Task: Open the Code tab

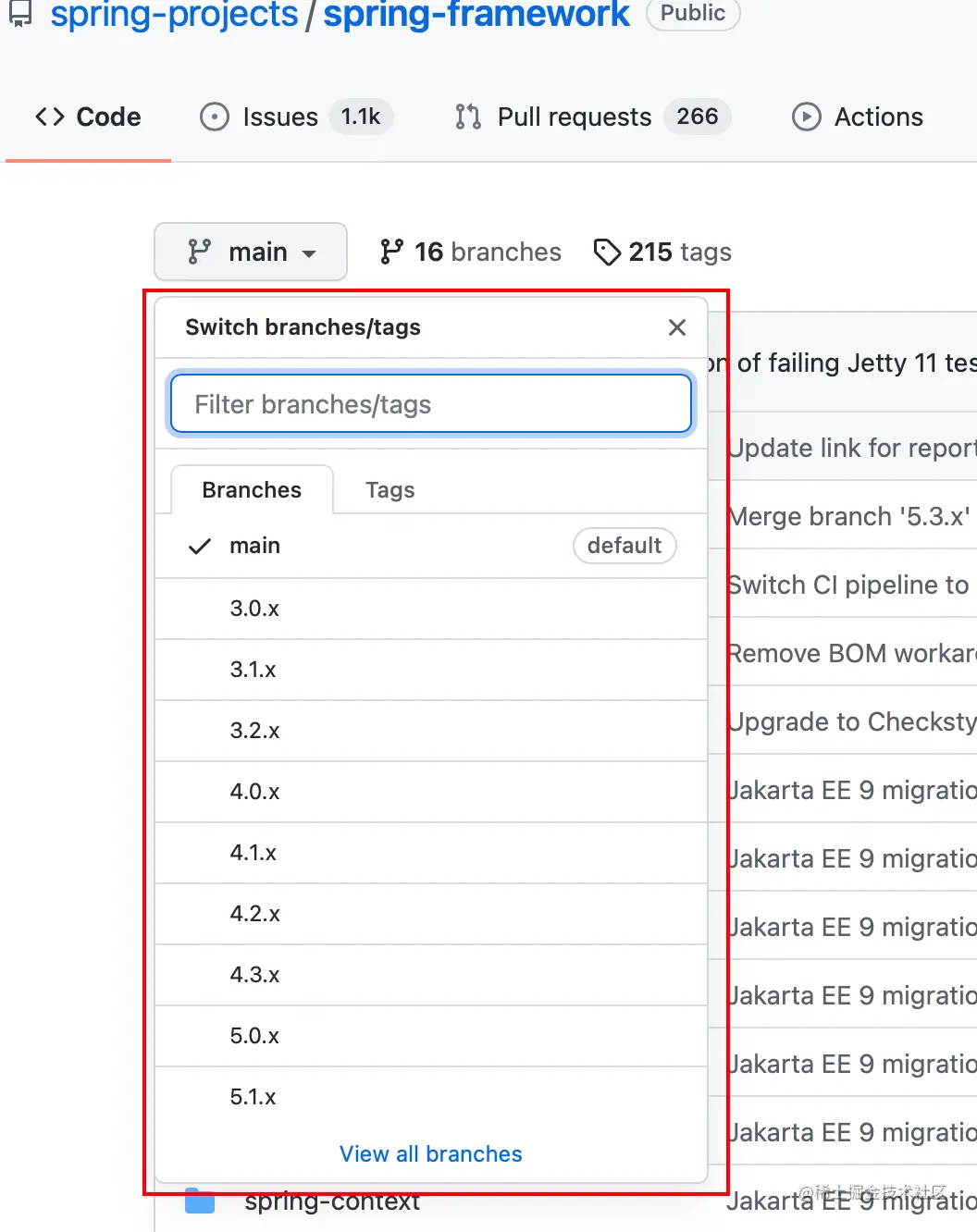Action: (x=88, y=117)
